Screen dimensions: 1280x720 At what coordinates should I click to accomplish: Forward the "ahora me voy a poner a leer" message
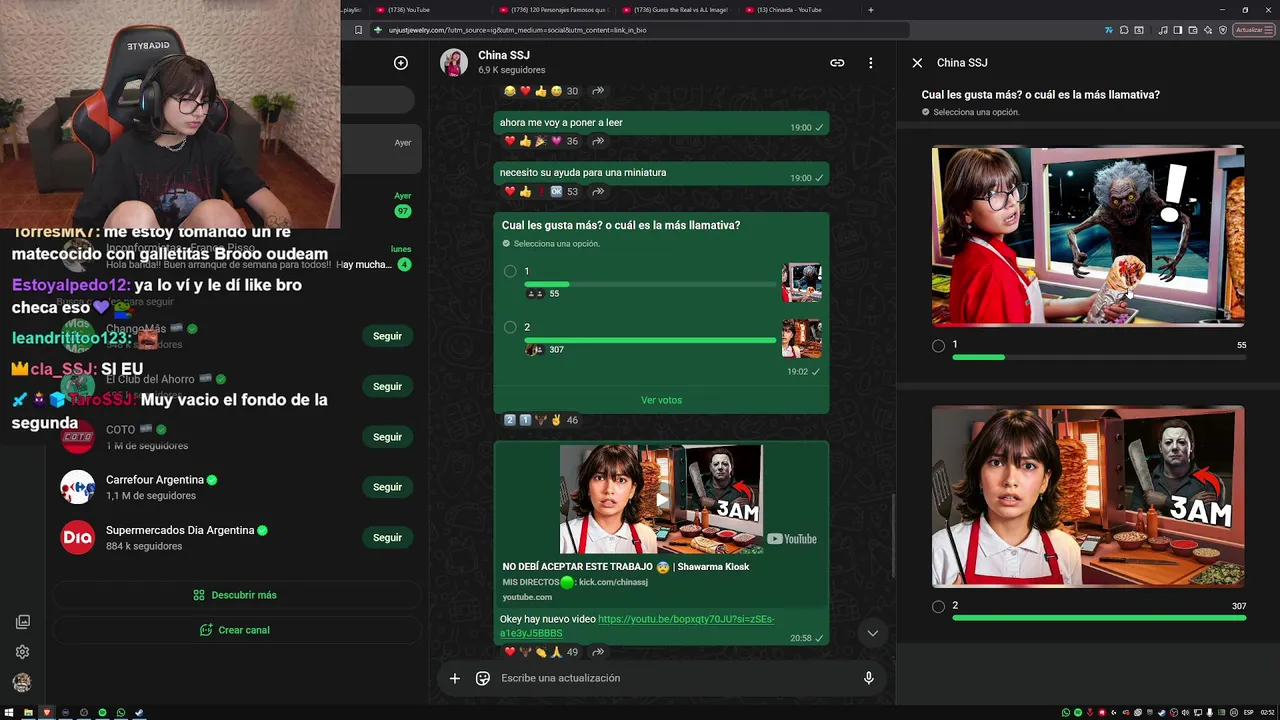click(598, 141)
